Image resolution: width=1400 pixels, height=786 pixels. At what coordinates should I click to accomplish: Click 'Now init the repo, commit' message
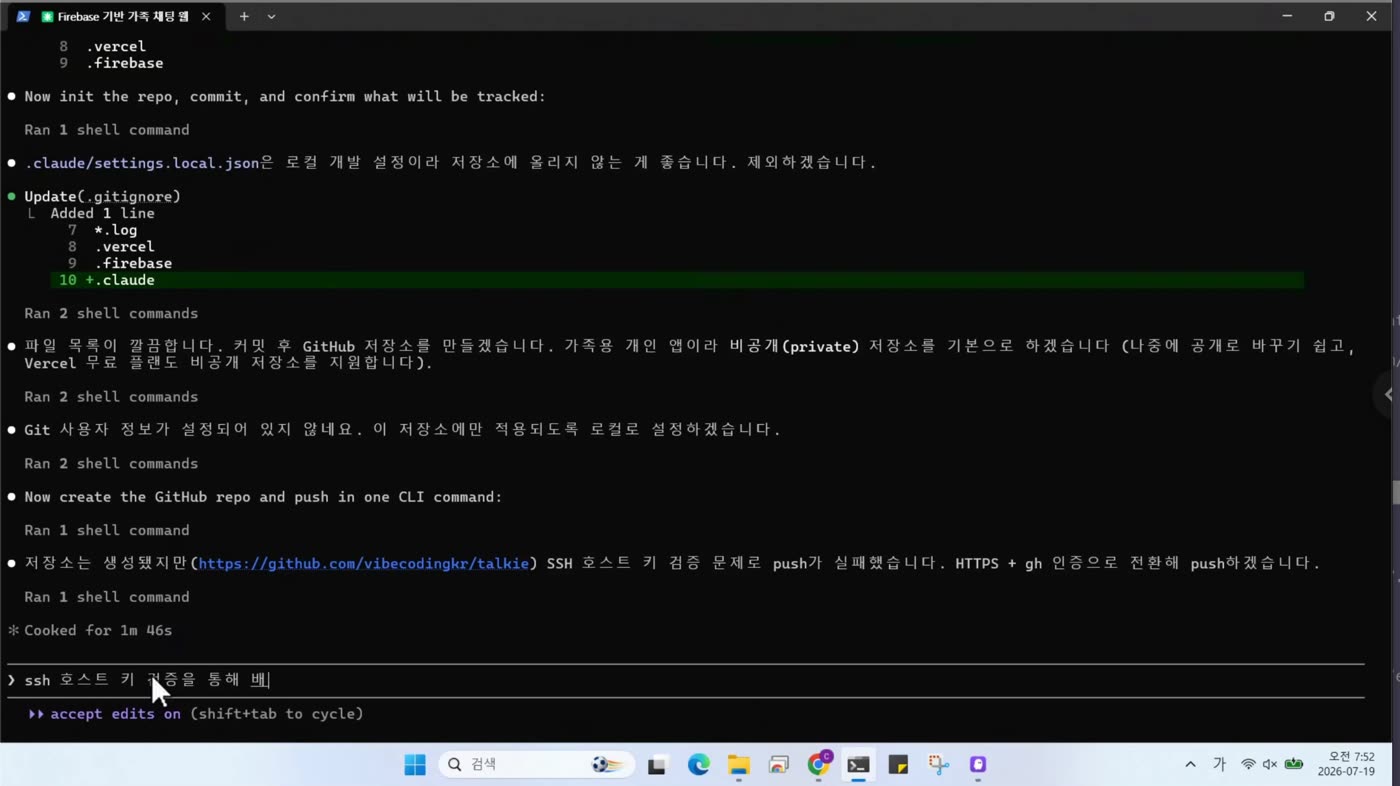click(285, 97)
